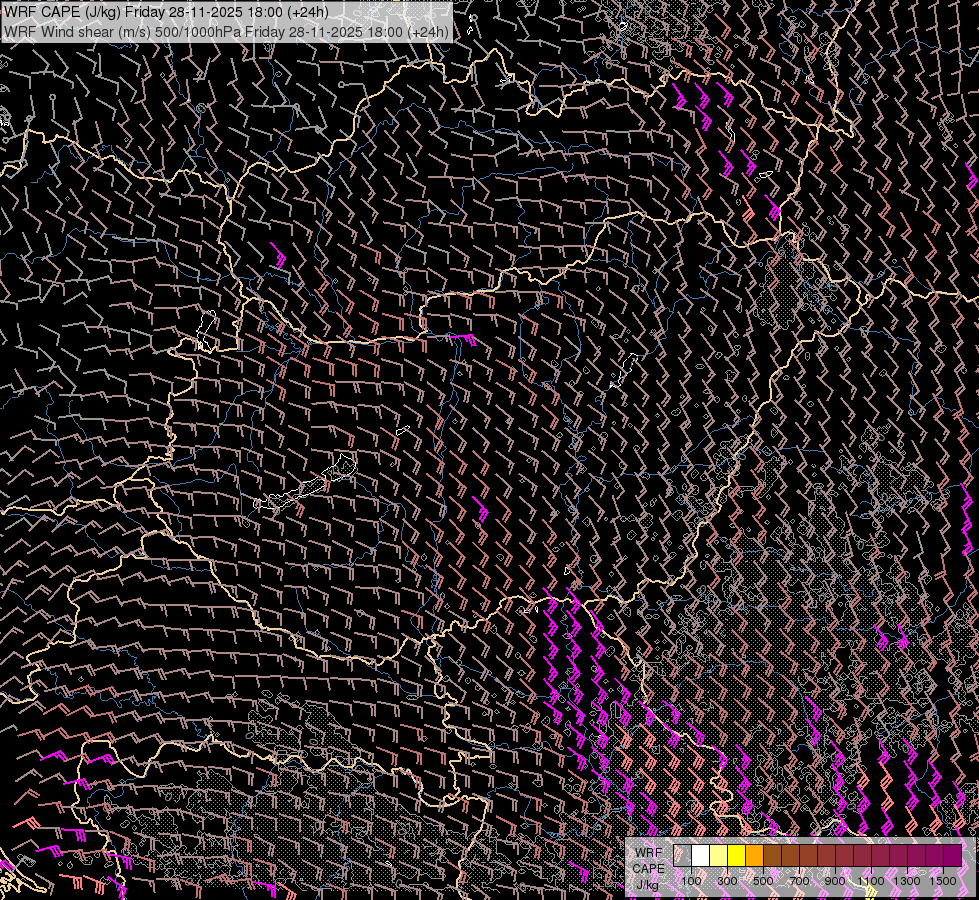This screenshot has width=979, height=900.
Task: Click the 900 legend scale label
Action: [835, 881]
